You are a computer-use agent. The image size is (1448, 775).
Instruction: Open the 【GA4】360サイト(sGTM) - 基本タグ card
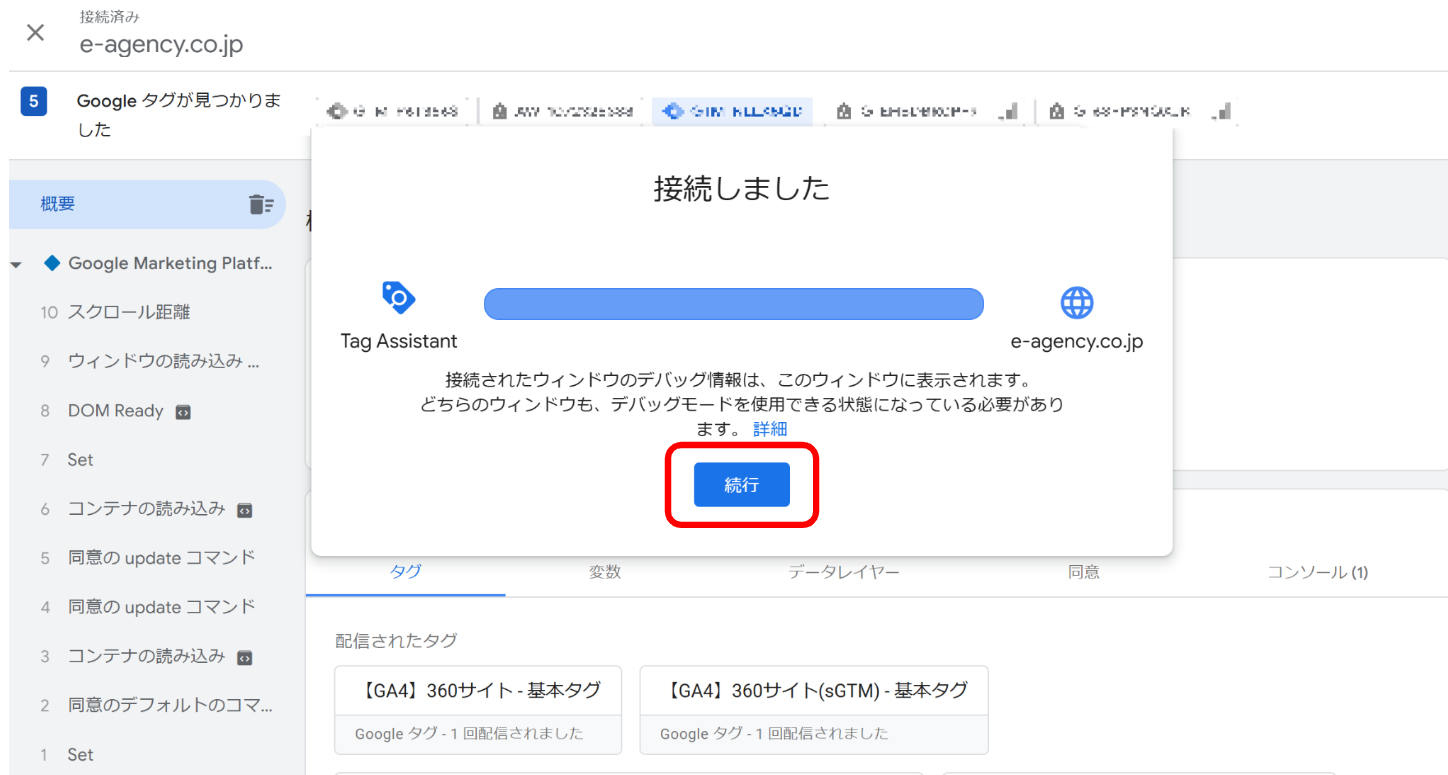(x=814, y=710)
